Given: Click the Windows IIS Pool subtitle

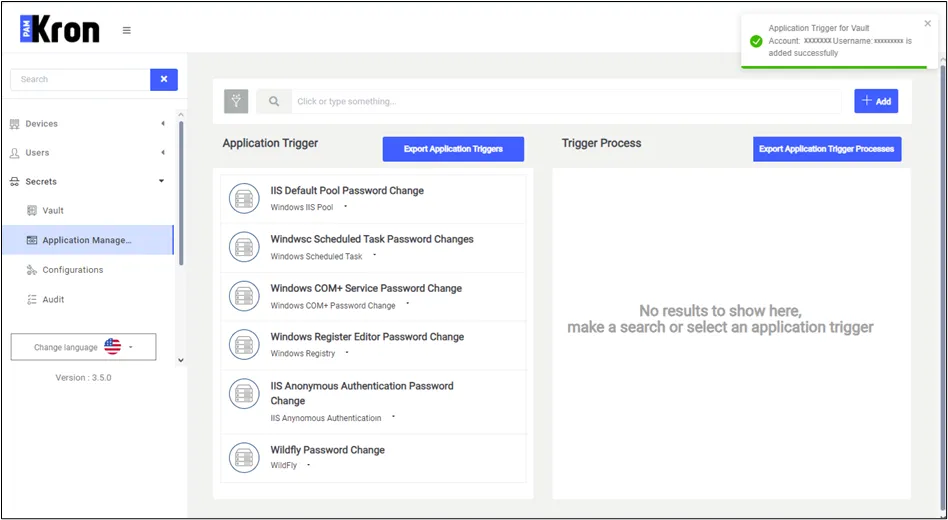Looking at the screenshot, I should (302, 207).
